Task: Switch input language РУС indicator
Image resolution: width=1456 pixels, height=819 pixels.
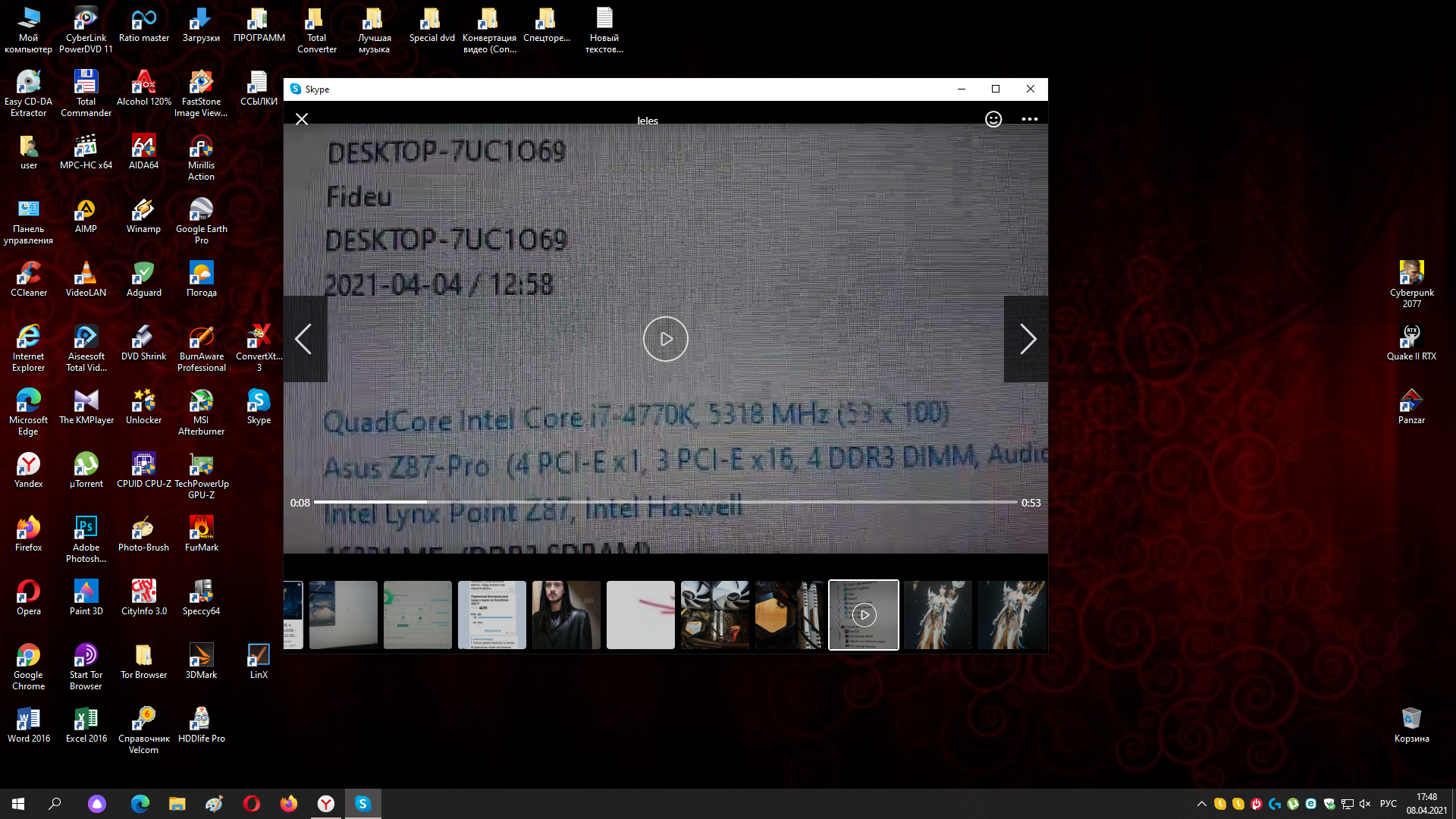Action: [x=1388, y=804]
